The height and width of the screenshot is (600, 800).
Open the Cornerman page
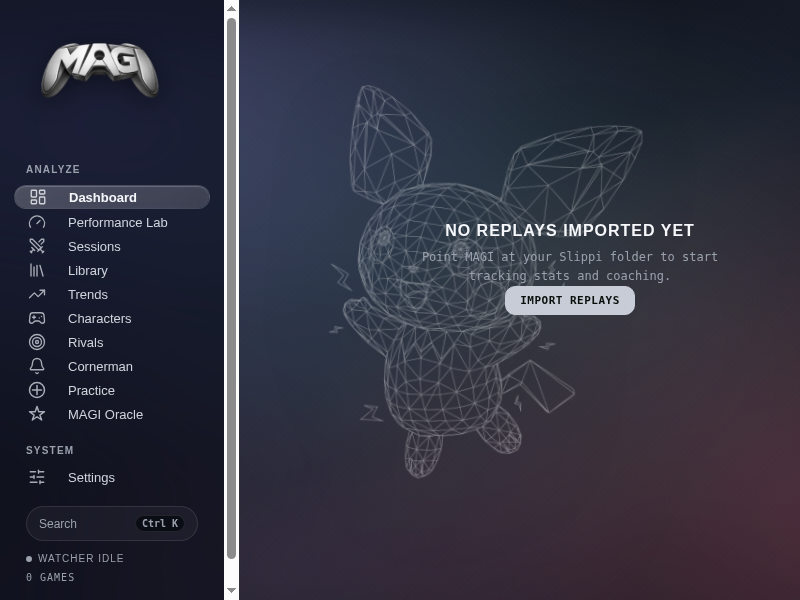pos(112,366)
